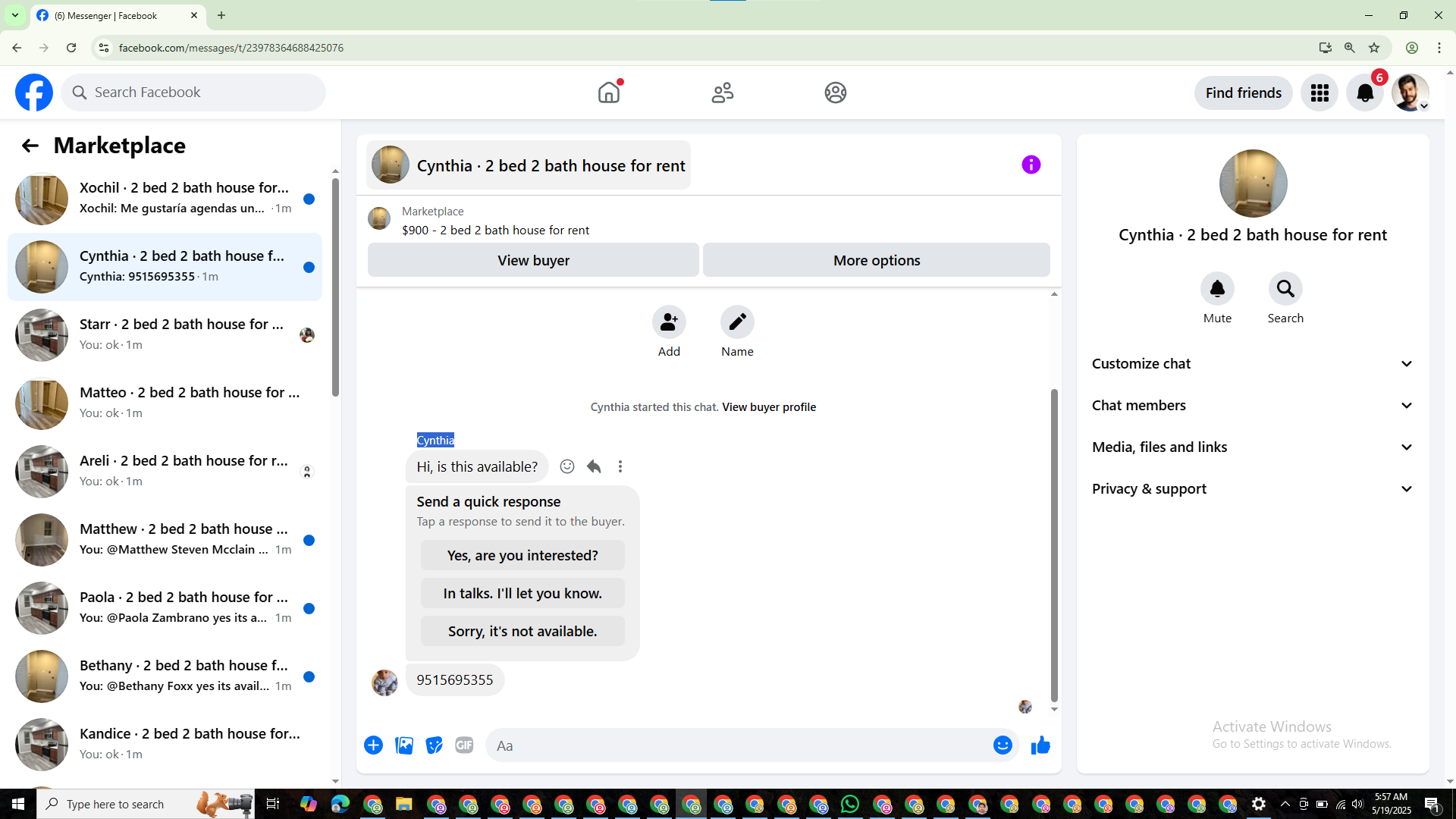Click the View buyer button

(x=533, y=260)
